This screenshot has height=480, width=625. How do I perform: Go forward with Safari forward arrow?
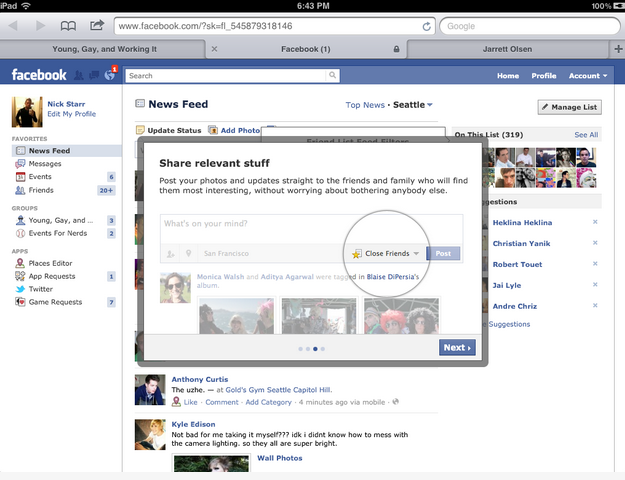pyautogui.click(x=41, y=26)
